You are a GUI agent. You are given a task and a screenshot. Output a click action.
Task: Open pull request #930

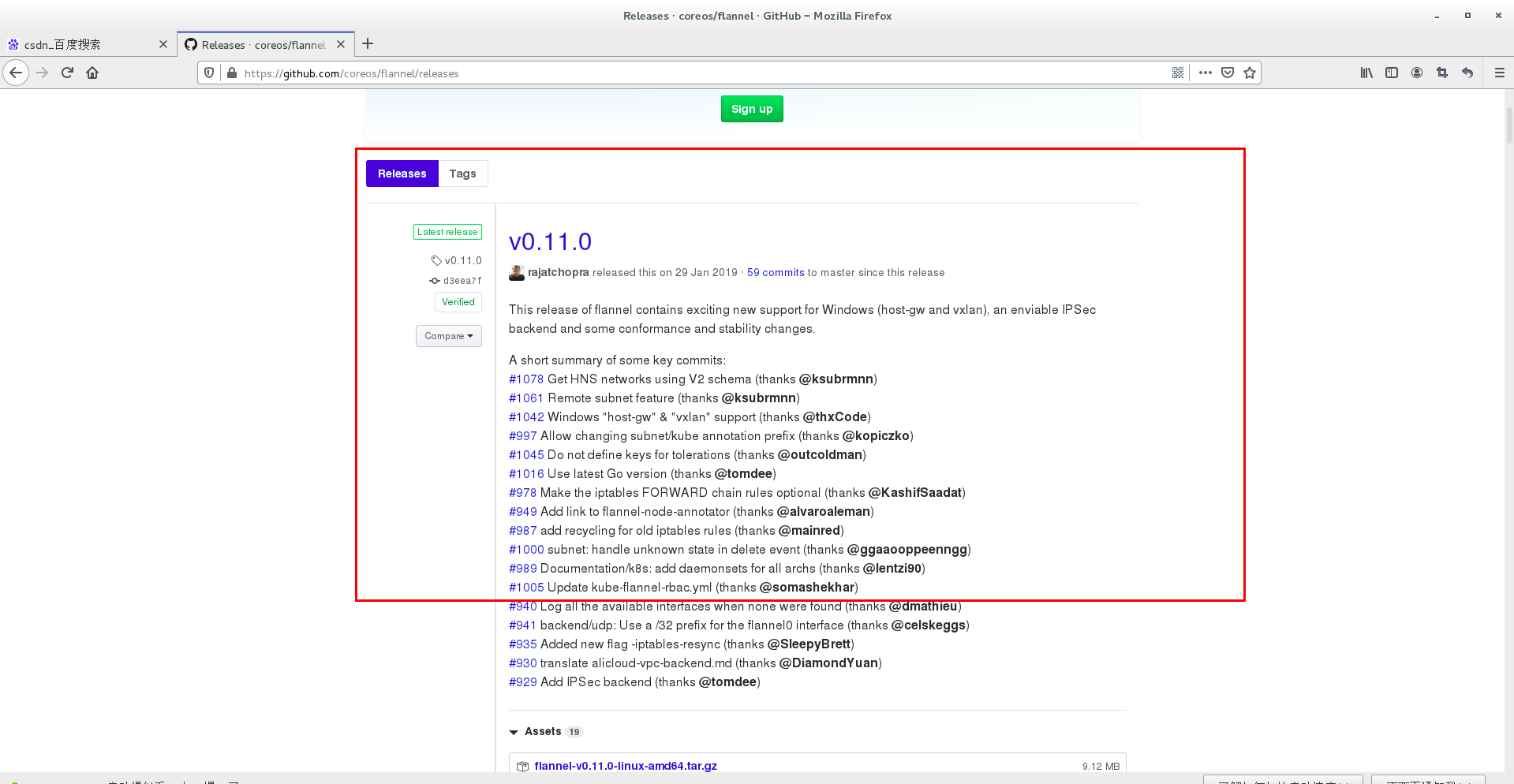(523, 663)
